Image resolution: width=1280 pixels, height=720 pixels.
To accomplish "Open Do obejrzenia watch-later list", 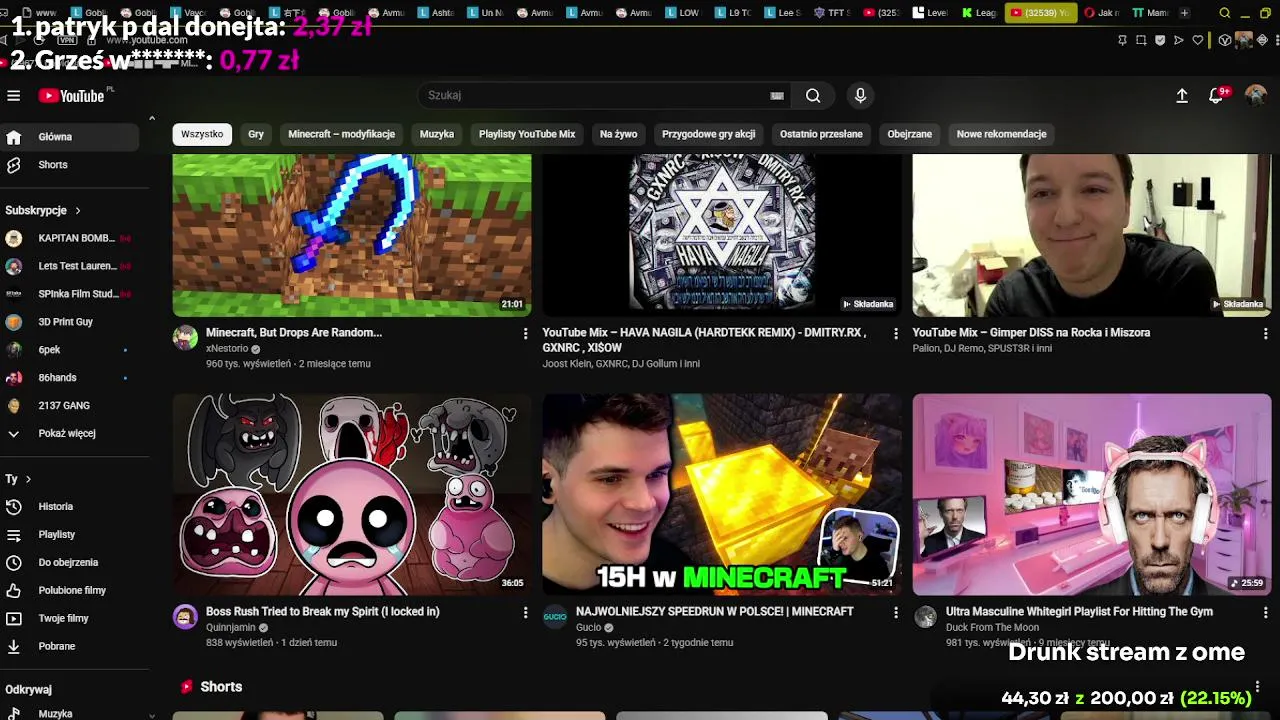I will click(x=70, y=563).
